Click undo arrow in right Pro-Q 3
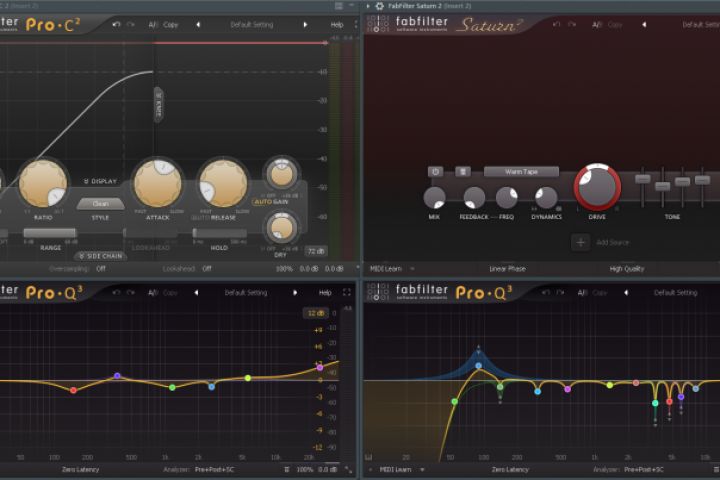 (546, 293)
